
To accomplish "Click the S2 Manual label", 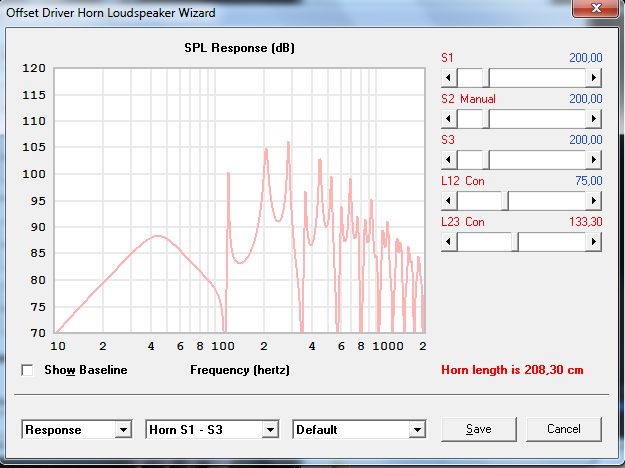I will pos(468,99).
